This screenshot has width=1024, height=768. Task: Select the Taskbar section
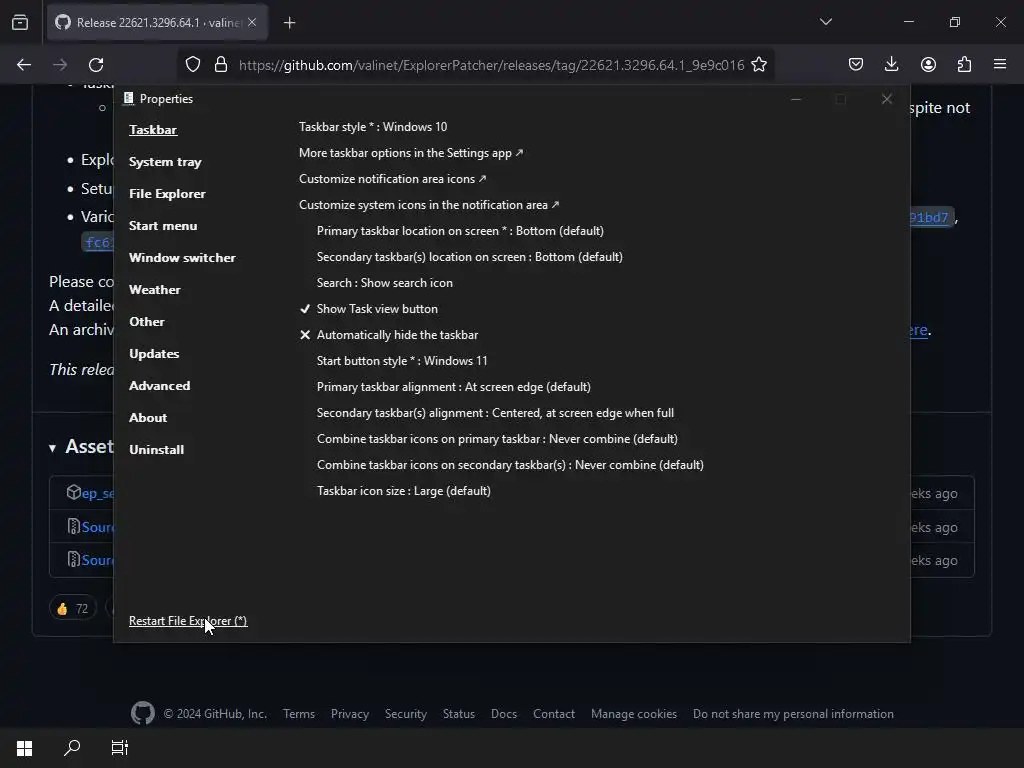coord(153,129)
